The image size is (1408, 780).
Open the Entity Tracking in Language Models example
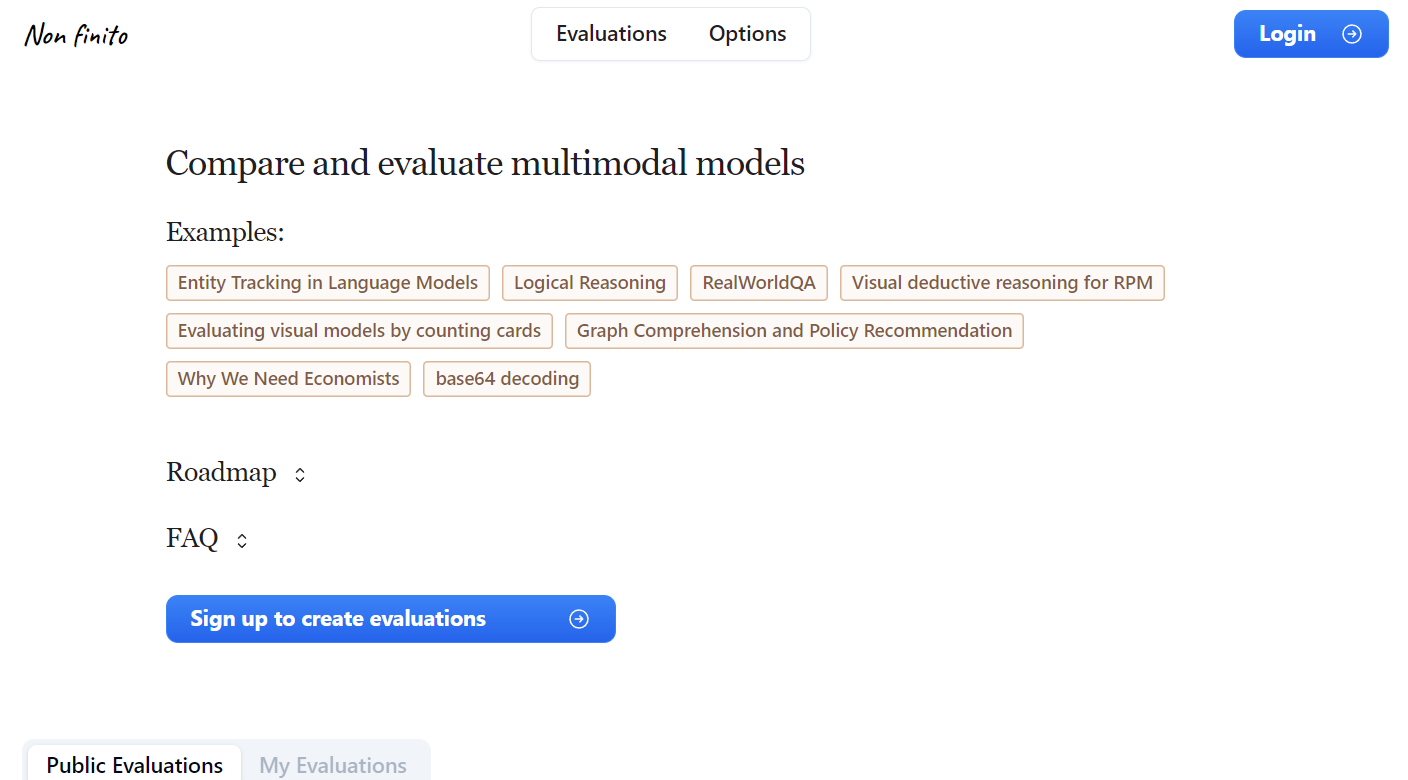[x=327, y=283]
